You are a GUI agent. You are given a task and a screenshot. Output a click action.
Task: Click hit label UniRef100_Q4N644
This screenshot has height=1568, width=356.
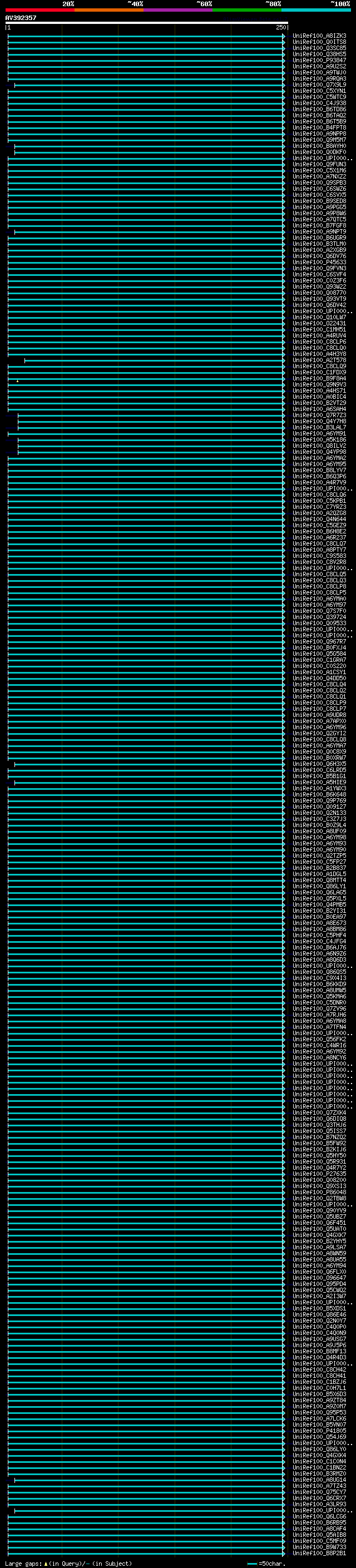[x=319, y=519]
